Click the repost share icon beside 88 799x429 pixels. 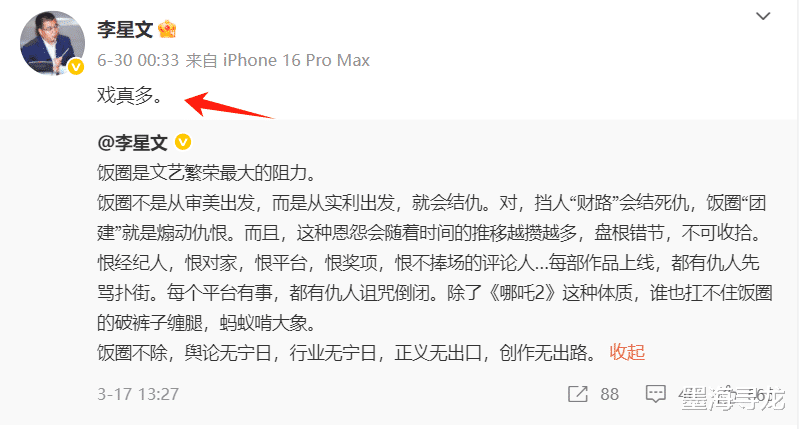click(577, 394)
